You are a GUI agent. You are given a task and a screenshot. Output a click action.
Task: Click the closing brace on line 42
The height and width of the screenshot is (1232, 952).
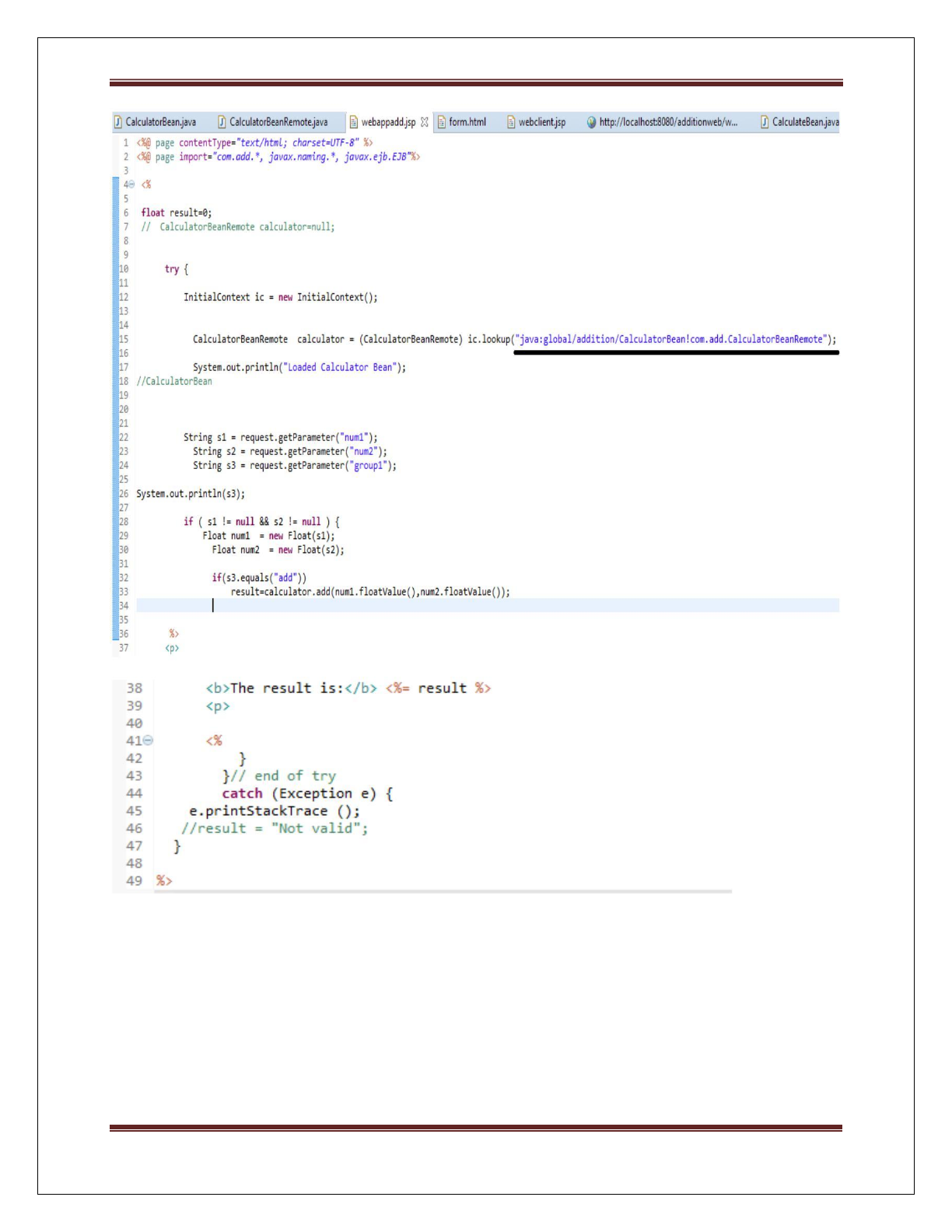242,758
